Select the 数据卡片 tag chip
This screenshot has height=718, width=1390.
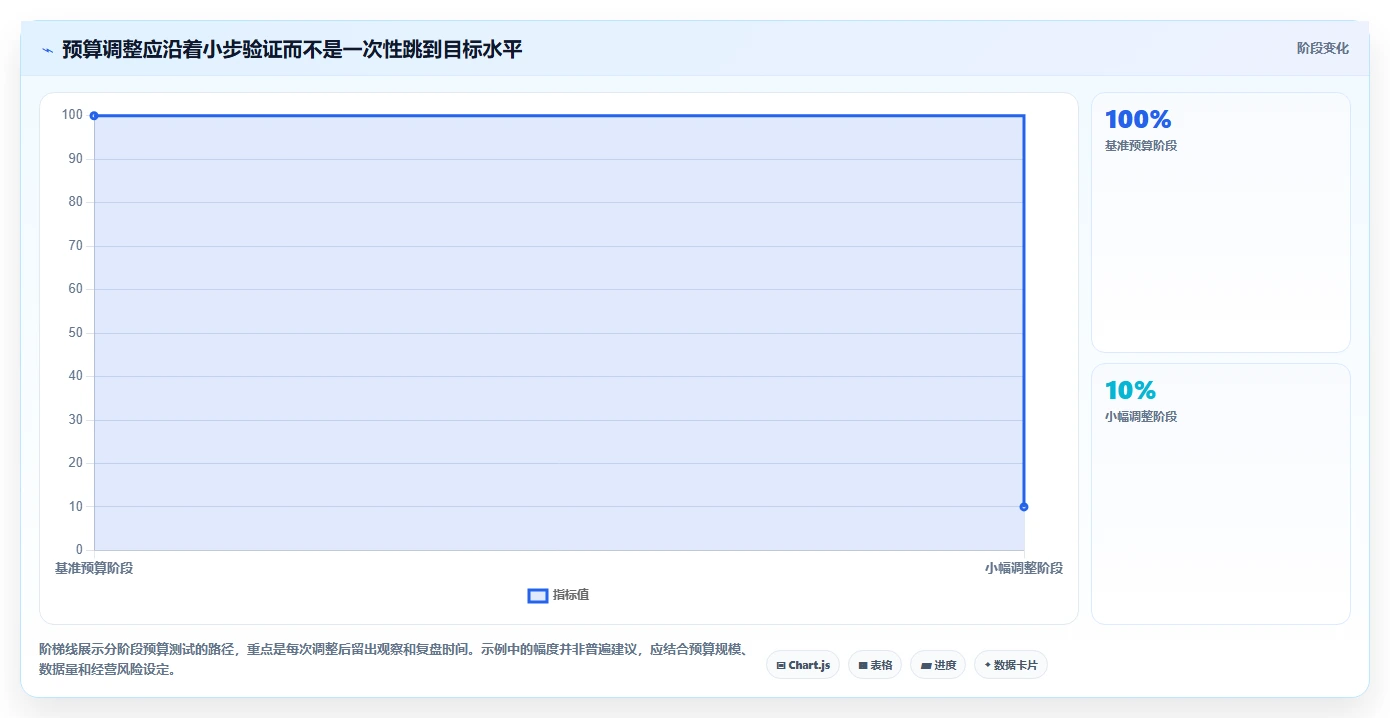(x=1011, y=665)
